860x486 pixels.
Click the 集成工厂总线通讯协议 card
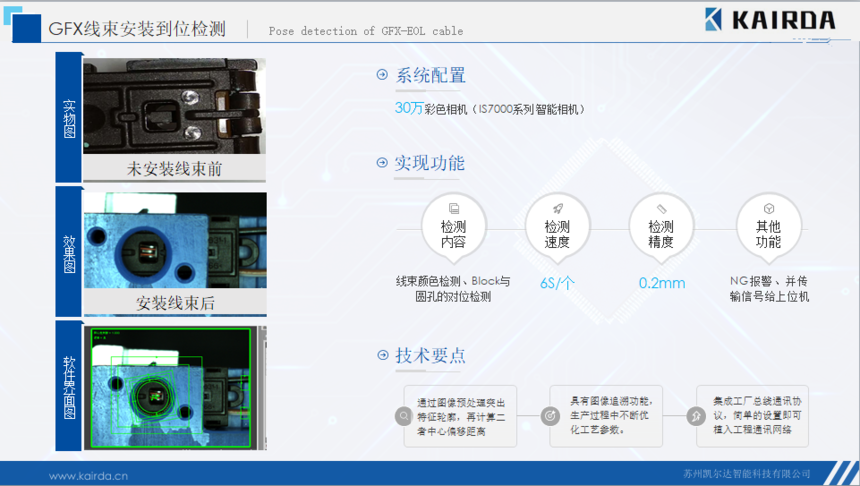(x=752, y=416)
